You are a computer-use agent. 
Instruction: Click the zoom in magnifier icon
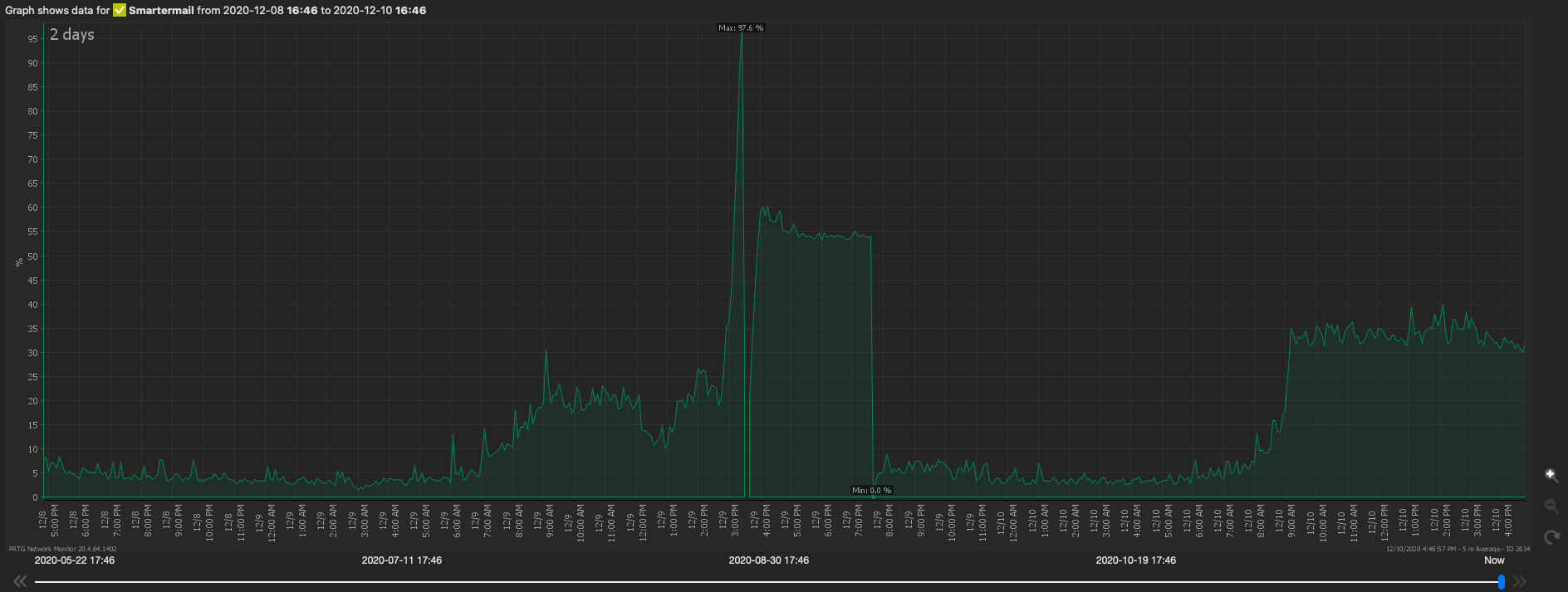coord(1551,475)
